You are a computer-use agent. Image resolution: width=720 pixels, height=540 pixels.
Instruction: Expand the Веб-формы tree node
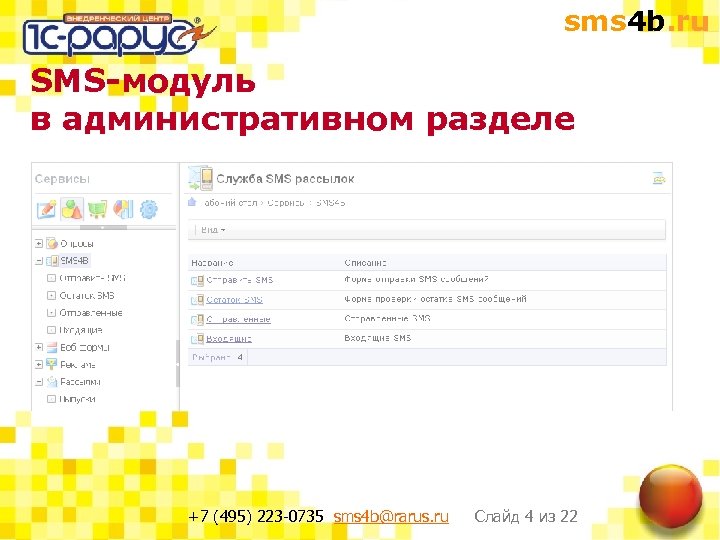click(39, 347)
